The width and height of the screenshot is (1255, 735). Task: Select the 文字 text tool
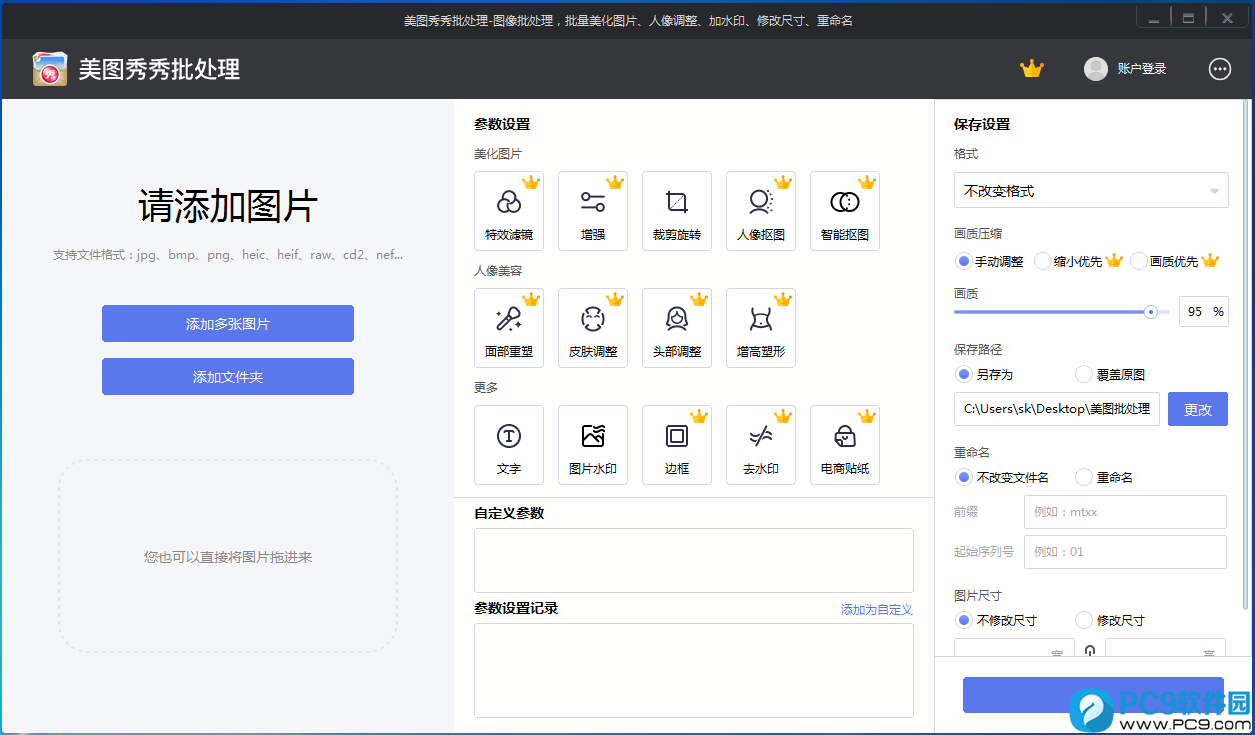509,445
